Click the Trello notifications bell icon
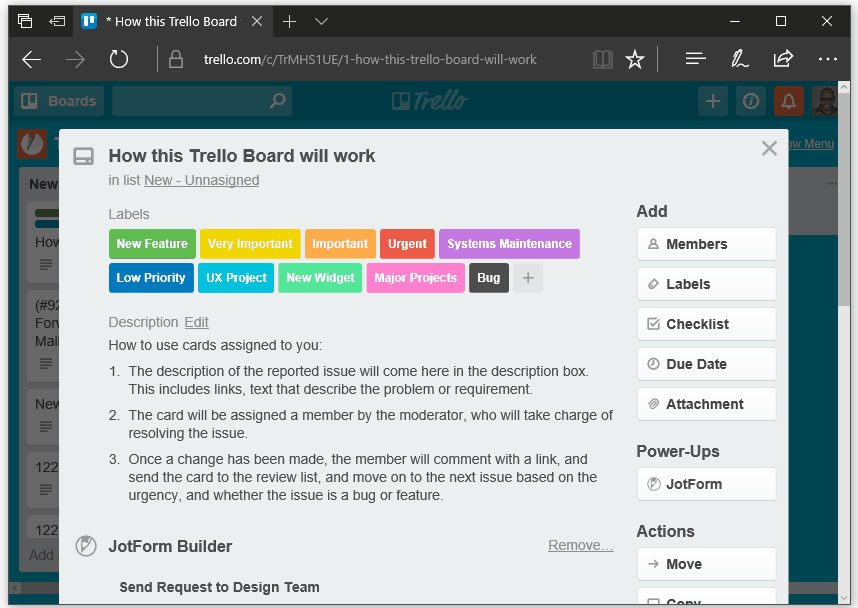The width and height of the screenshot is (858, 608). 789,101
